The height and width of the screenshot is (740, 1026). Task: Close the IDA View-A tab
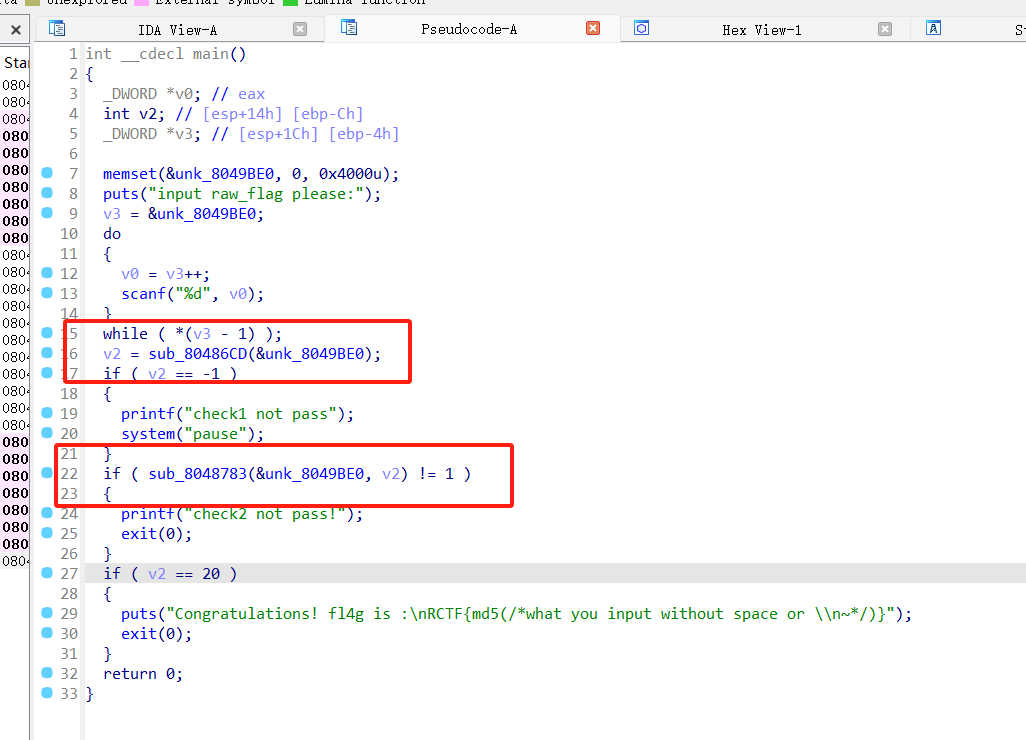(x=300, y=29)
